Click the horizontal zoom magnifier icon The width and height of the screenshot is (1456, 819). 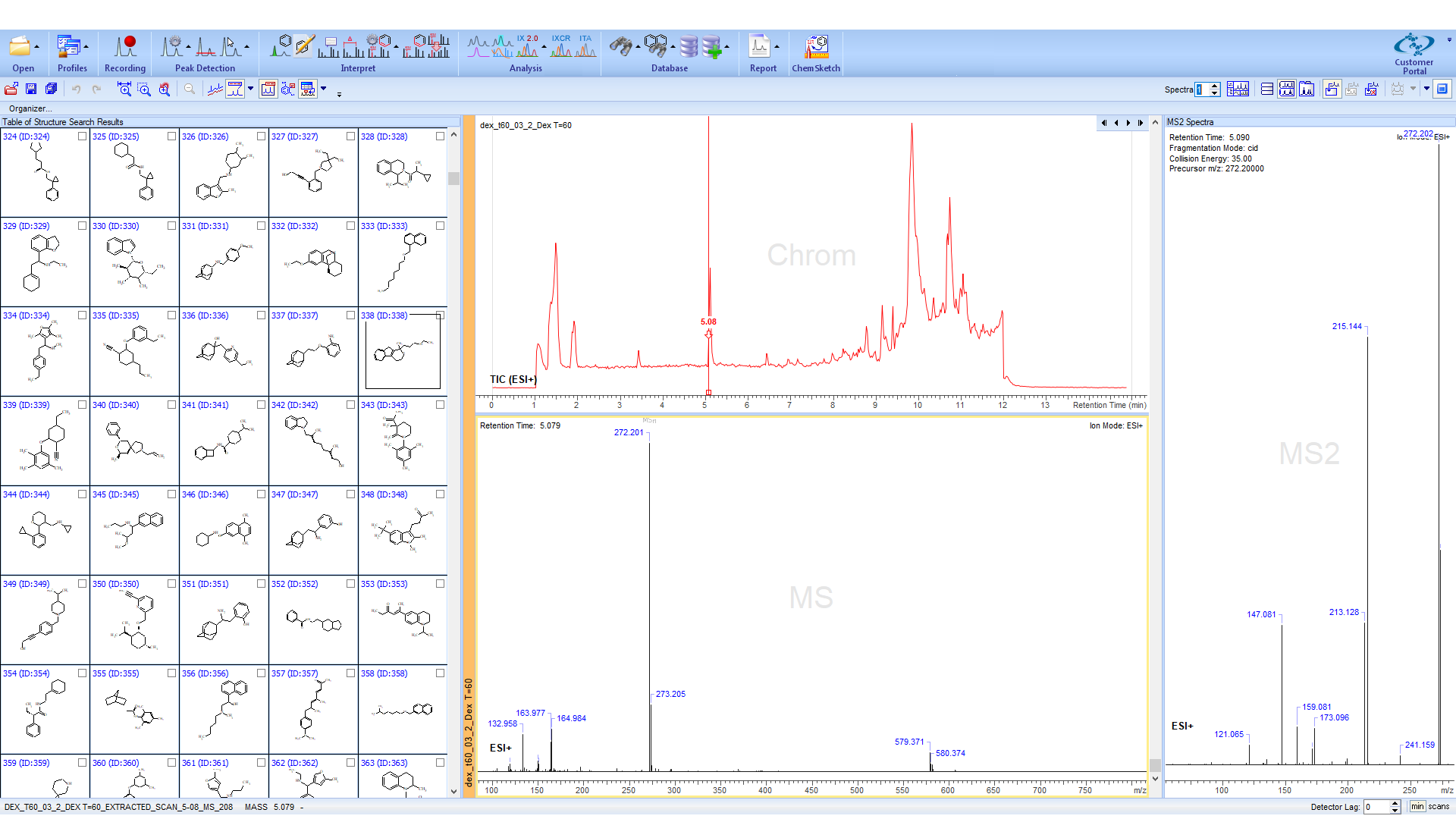coord(124,89)
